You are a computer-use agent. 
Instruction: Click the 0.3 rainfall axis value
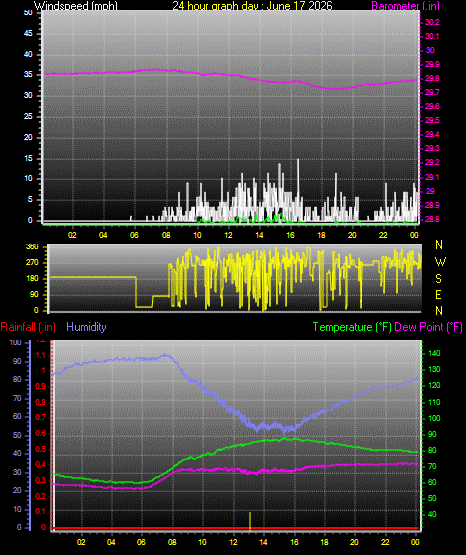tap(41, 481)
